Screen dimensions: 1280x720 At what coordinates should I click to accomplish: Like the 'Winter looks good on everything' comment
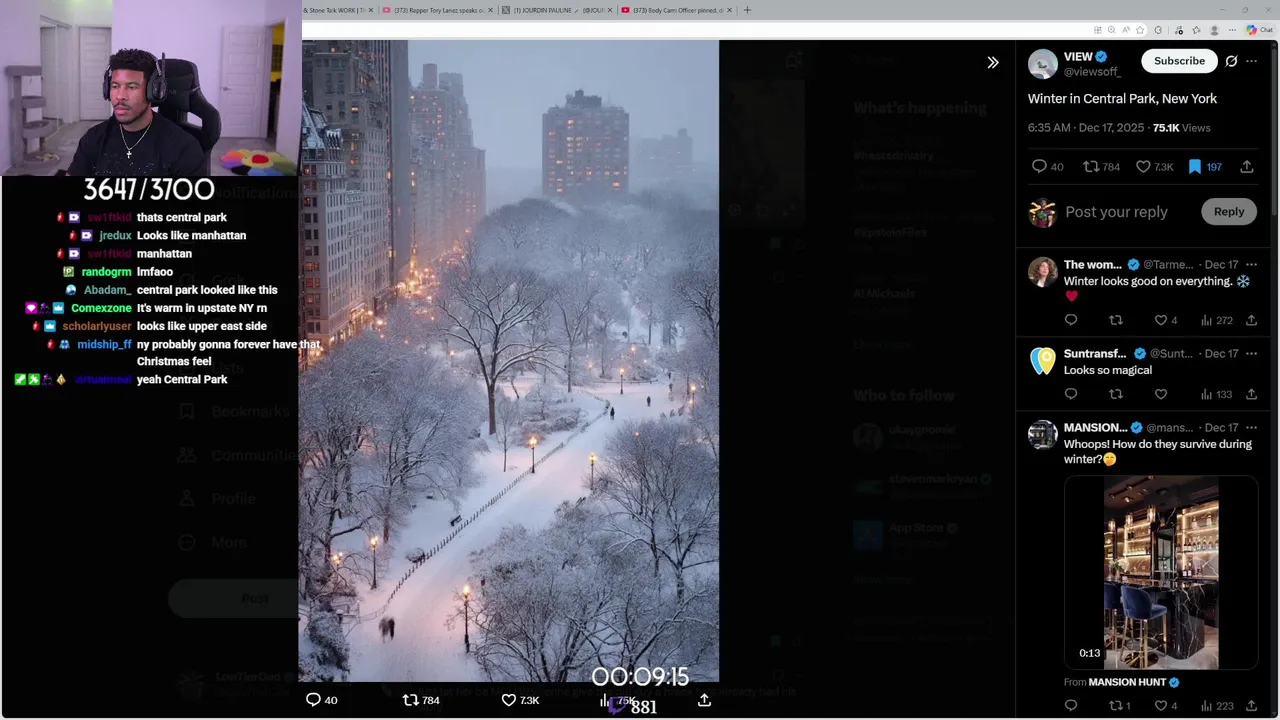1166,320
